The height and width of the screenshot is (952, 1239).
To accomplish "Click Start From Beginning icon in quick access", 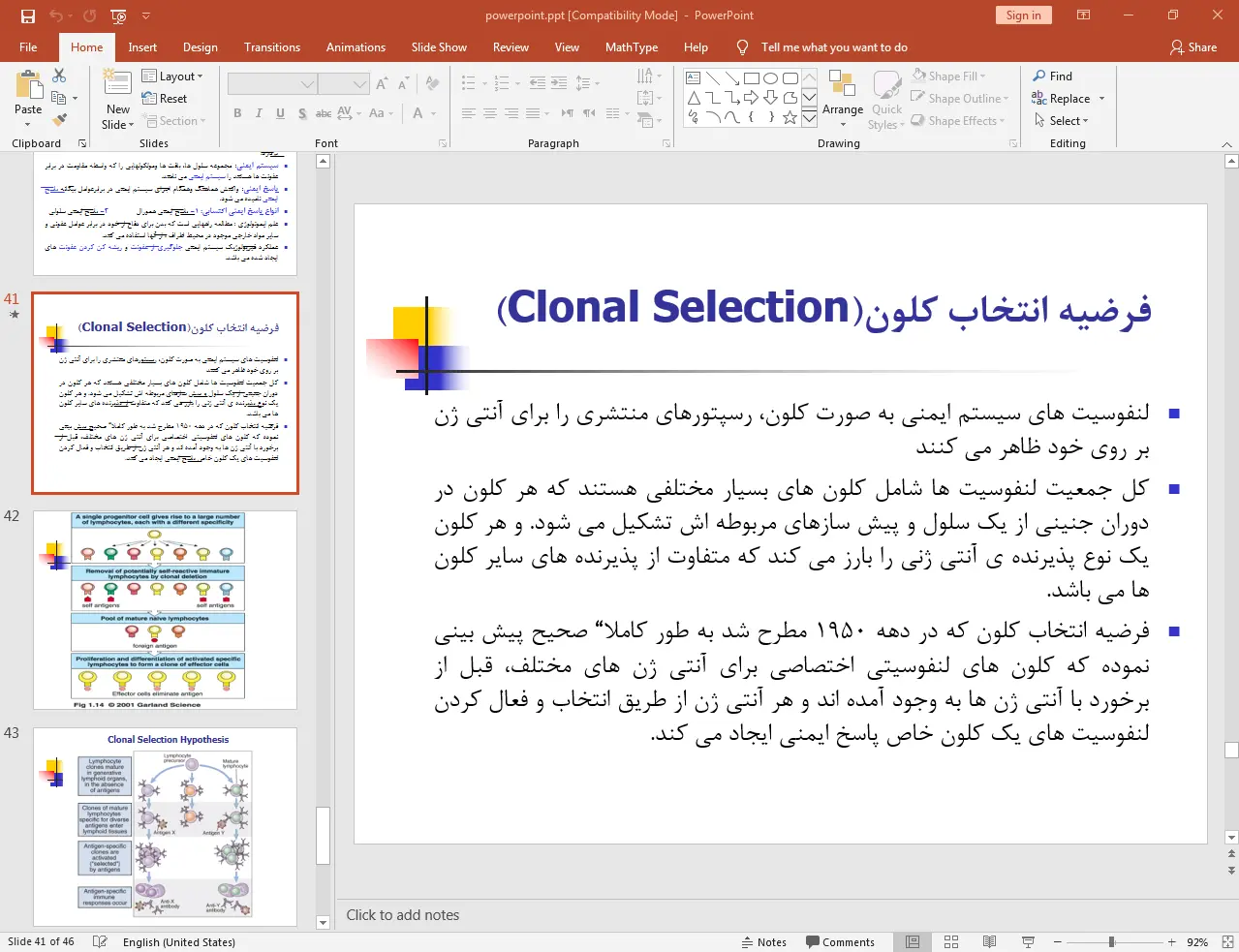I will [118, 15].
